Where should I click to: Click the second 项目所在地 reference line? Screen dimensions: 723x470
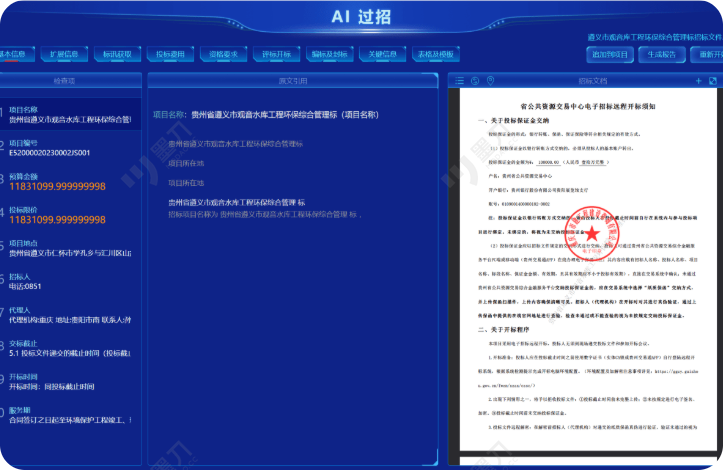pyautogui.click(x=186, y=183)
